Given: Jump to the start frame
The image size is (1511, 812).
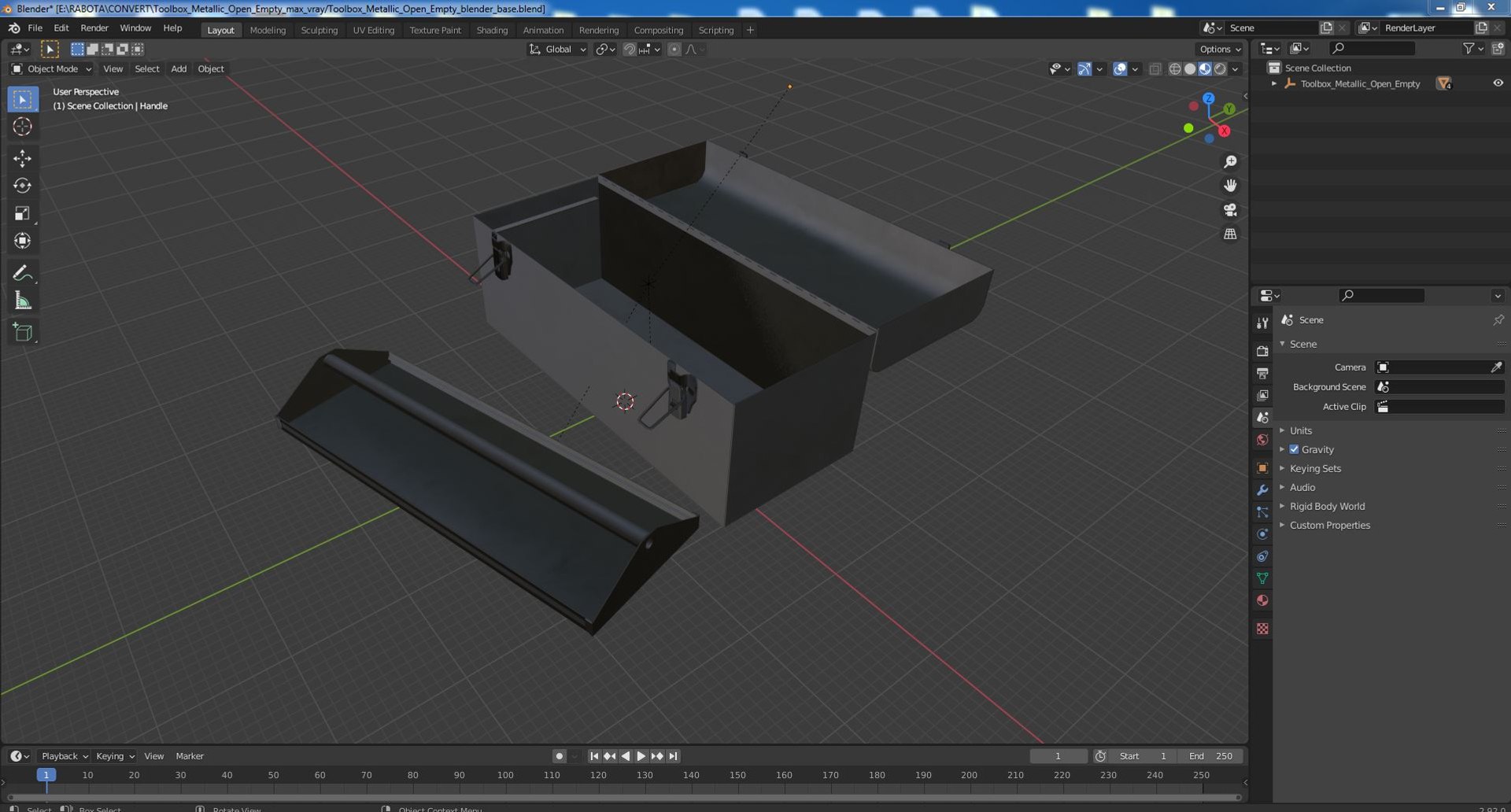Looking at the screenshot, I should point(594,756).
